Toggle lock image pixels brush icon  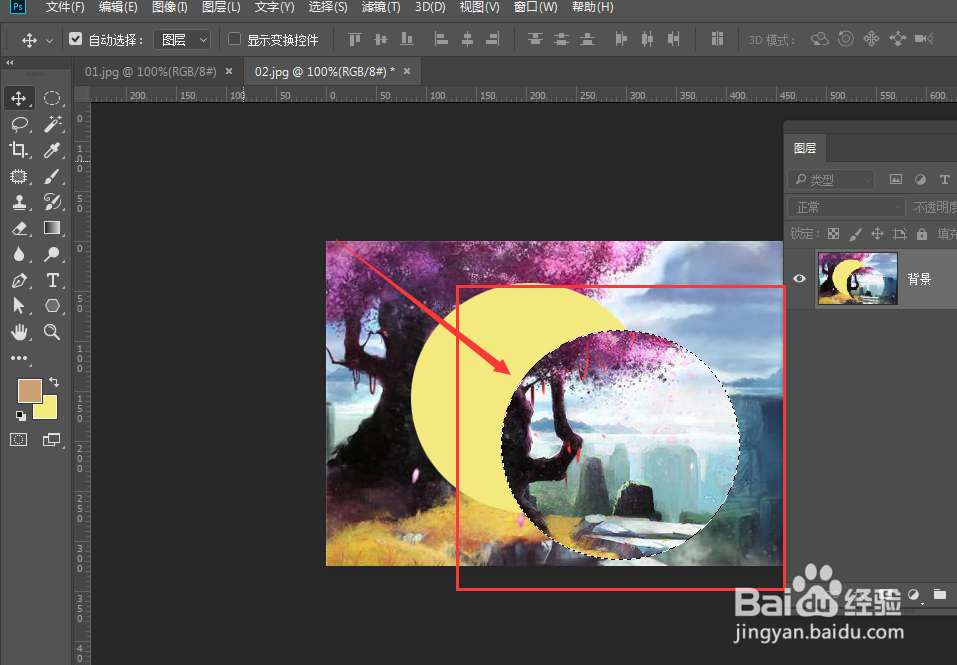856,234
